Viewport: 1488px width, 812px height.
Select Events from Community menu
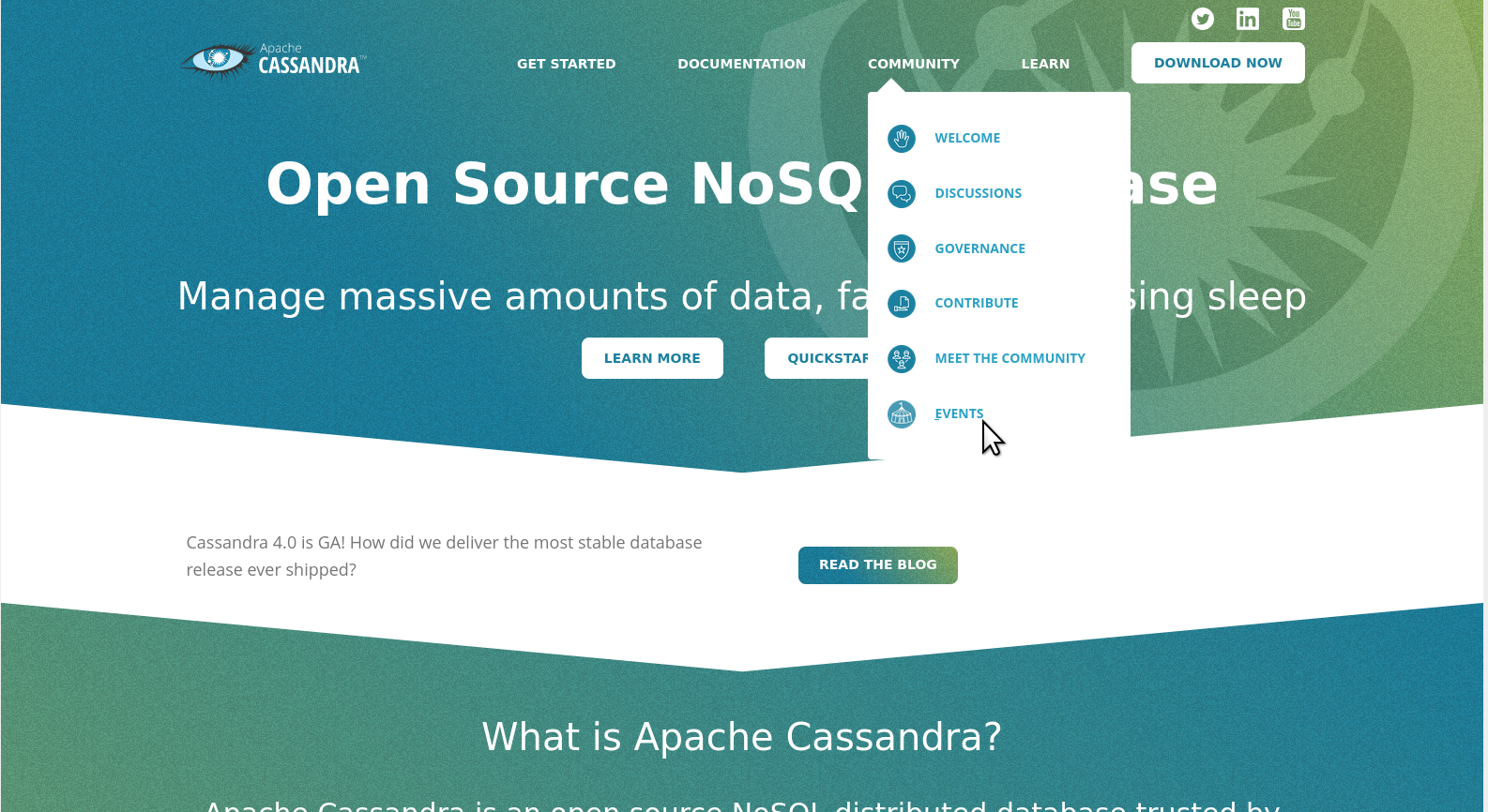point(959,414)
